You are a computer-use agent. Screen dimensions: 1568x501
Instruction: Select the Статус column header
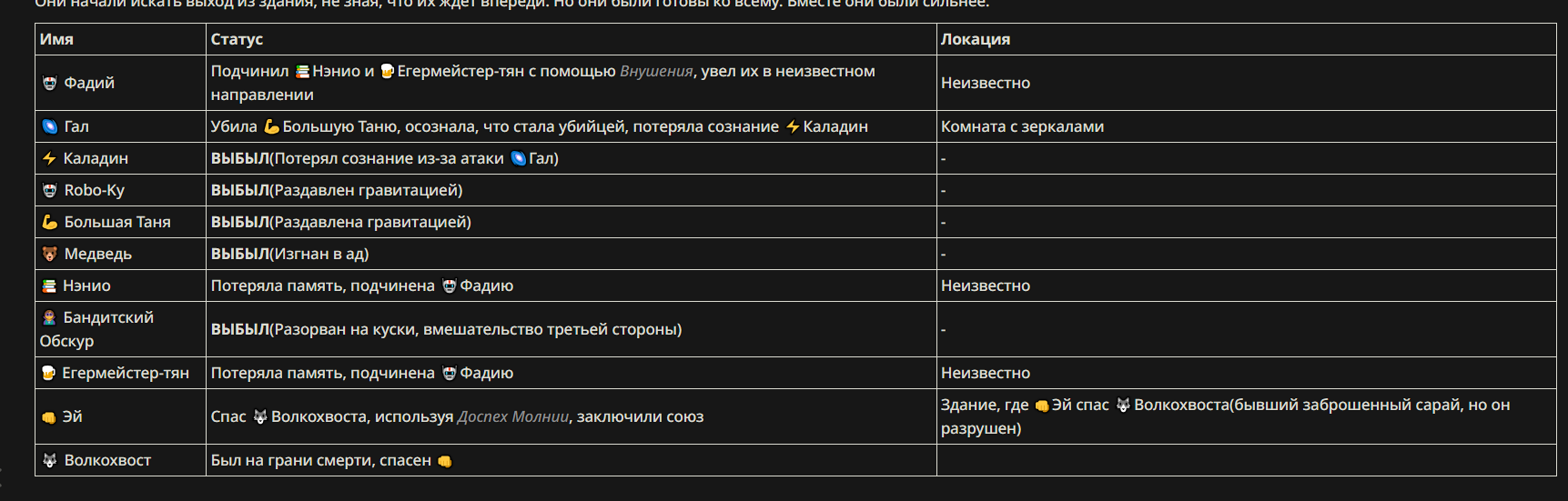tap(237, 39)
